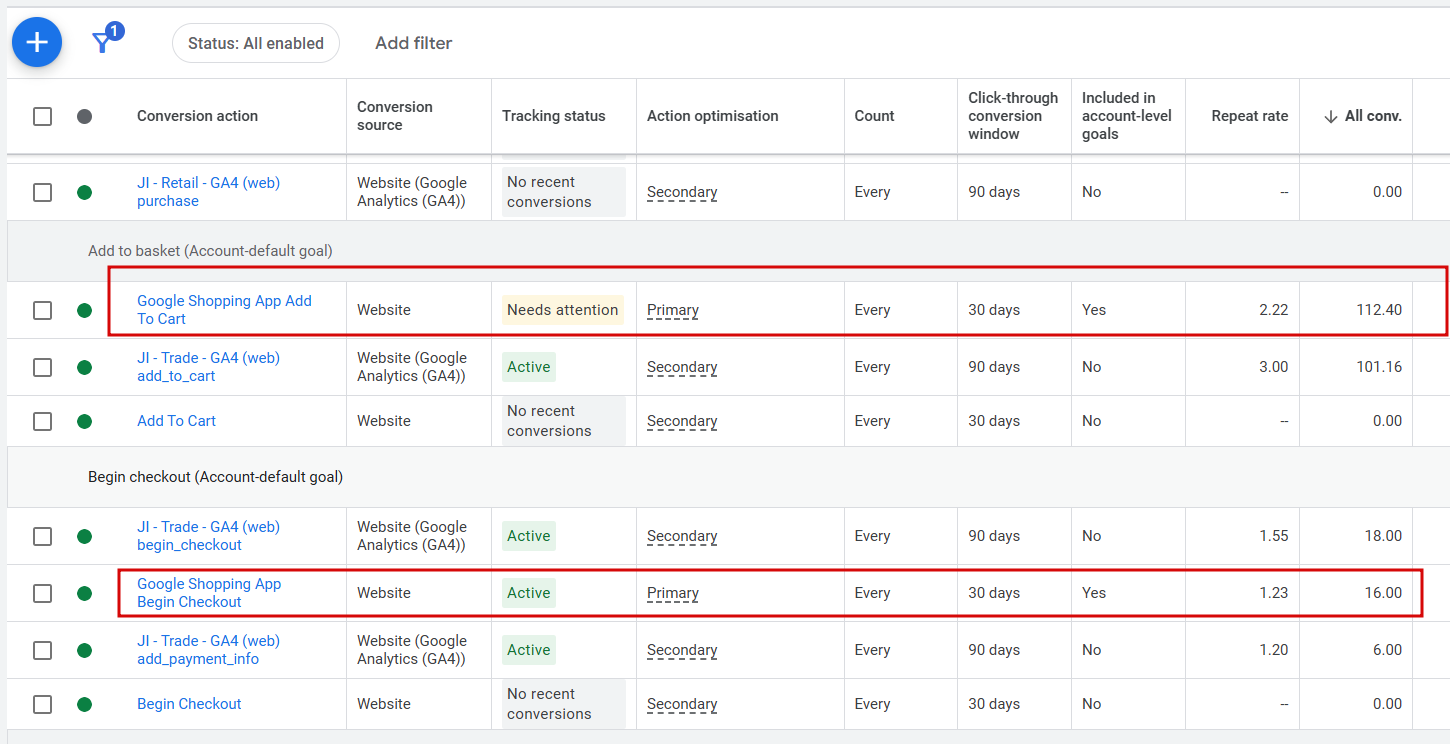Check the Add To Cart row checkbox
This screenshot has height=744, width=1450.
[42, 421]
